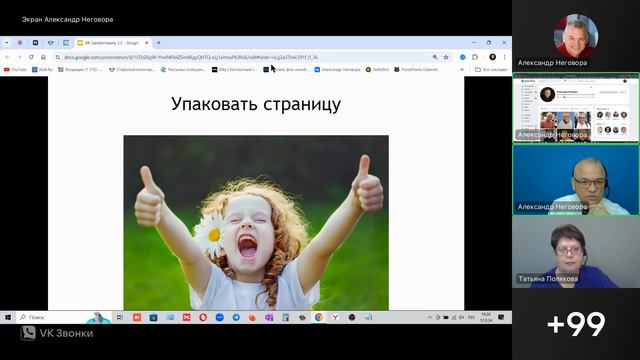Switch to the third pinned tab
The image size is (640, 360).
tap(51, 43)
